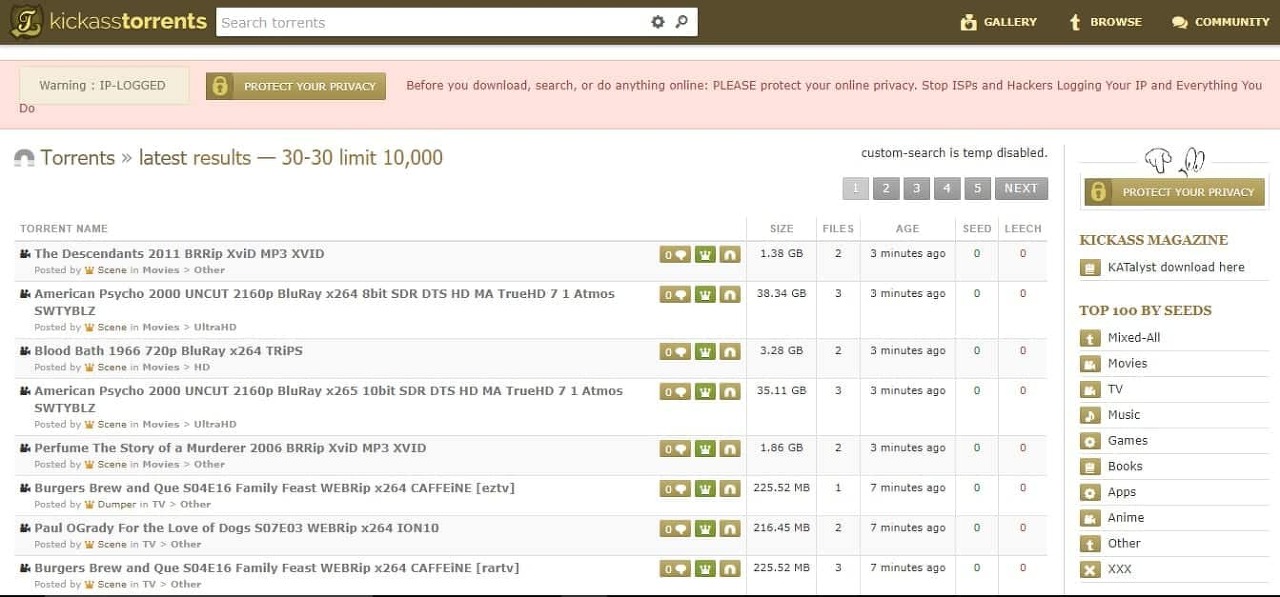Image resolution: width=1280 pixels, height=597 pixels.
Task: Click the 216.45 MB size cell
Action: click(x=781, y=527)
